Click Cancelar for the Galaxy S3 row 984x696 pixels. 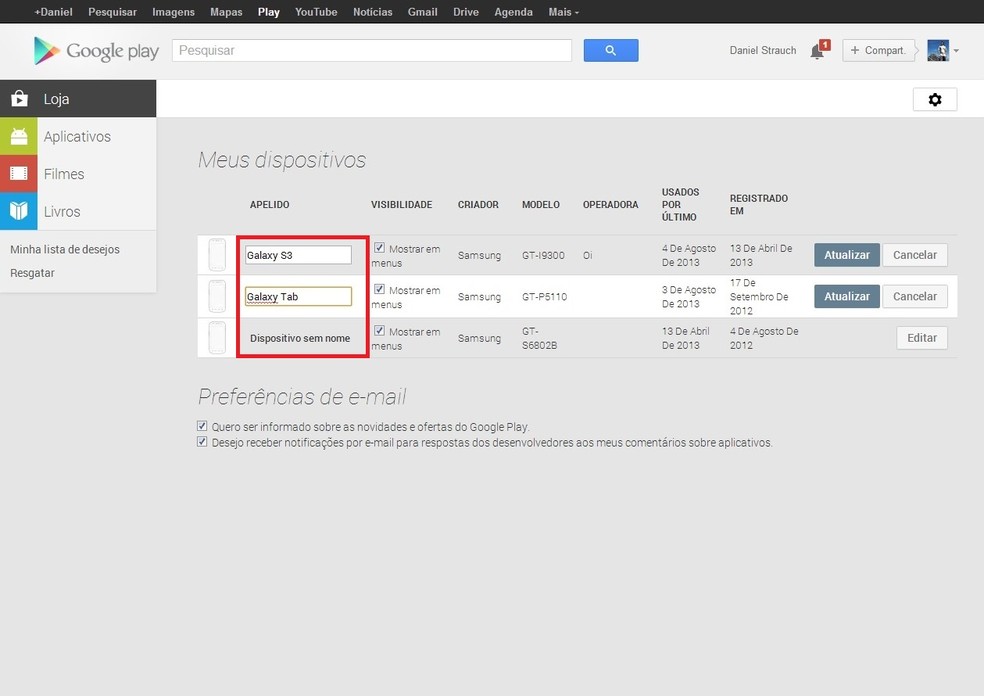[915, 255]
